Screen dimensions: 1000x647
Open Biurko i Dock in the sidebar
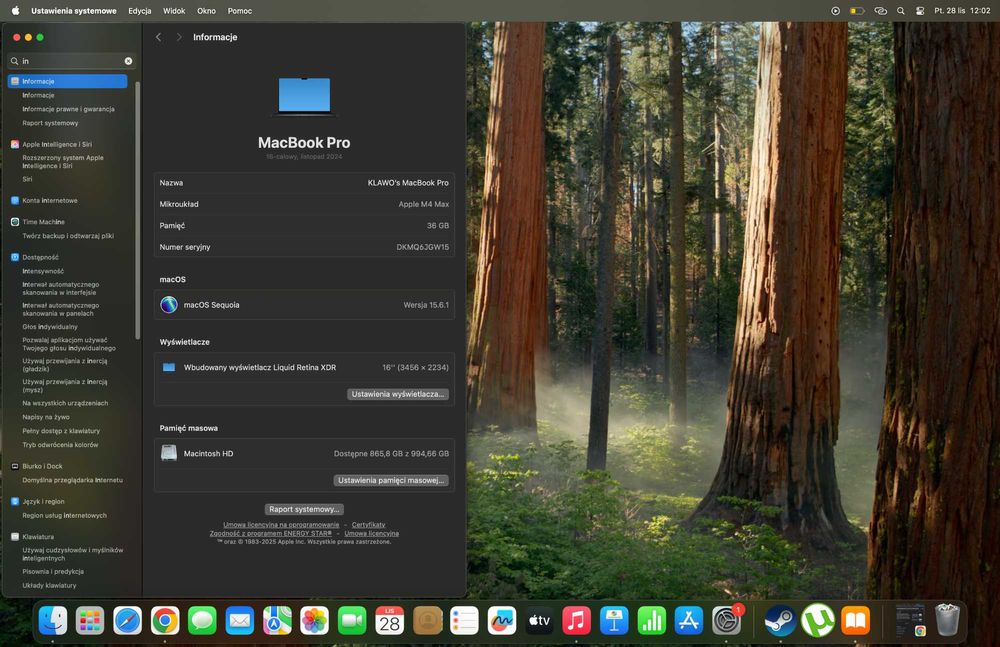point(42,466)
